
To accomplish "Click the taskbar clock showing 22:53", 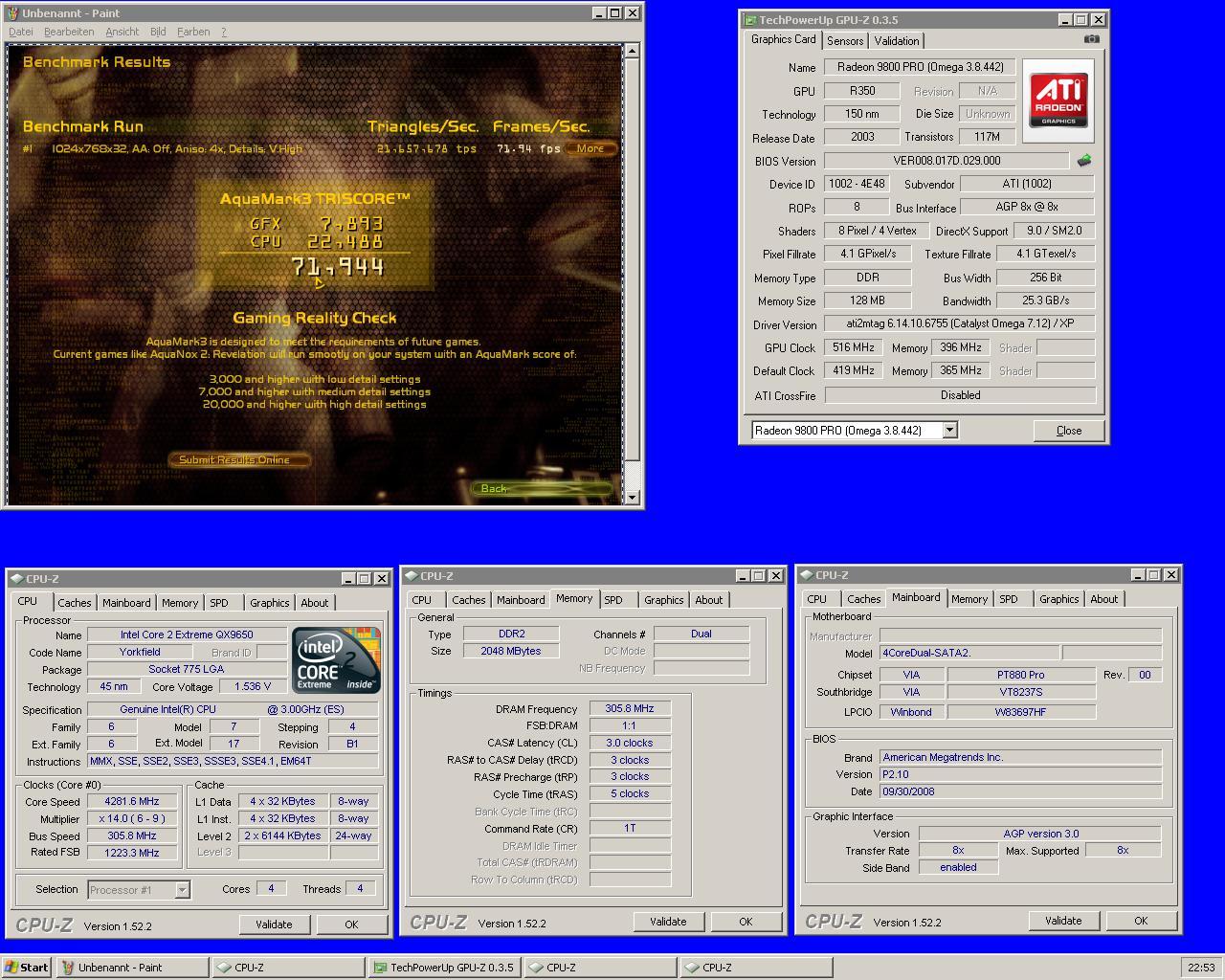I will 1201,967.
